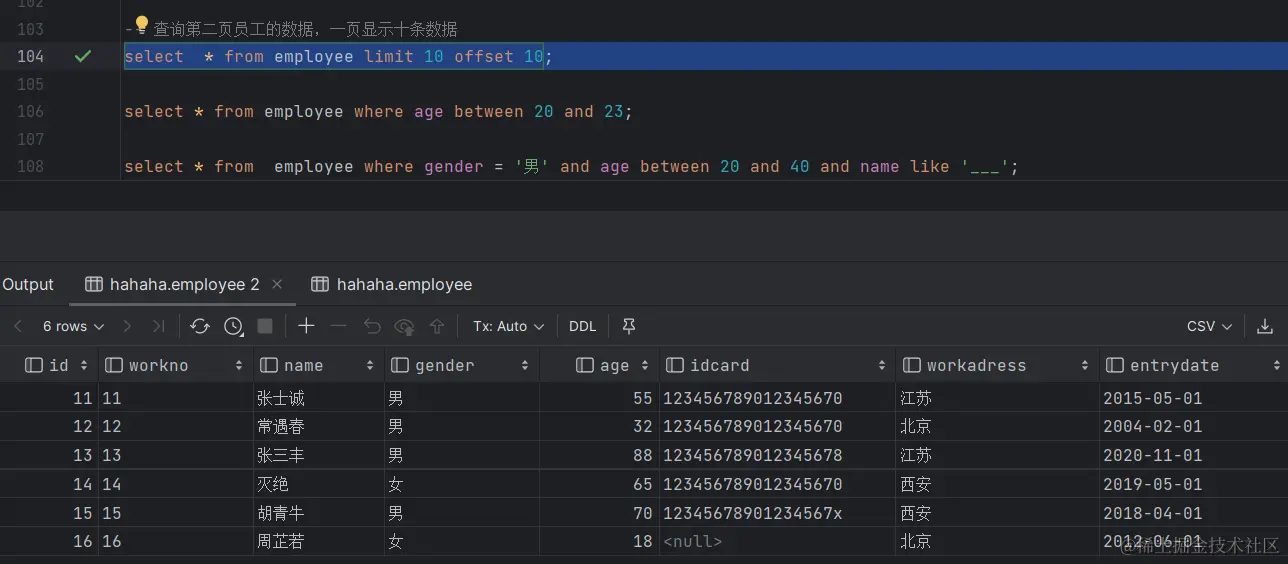Toggle sort on the age column
1288x564 pixels.
(644, 366)
